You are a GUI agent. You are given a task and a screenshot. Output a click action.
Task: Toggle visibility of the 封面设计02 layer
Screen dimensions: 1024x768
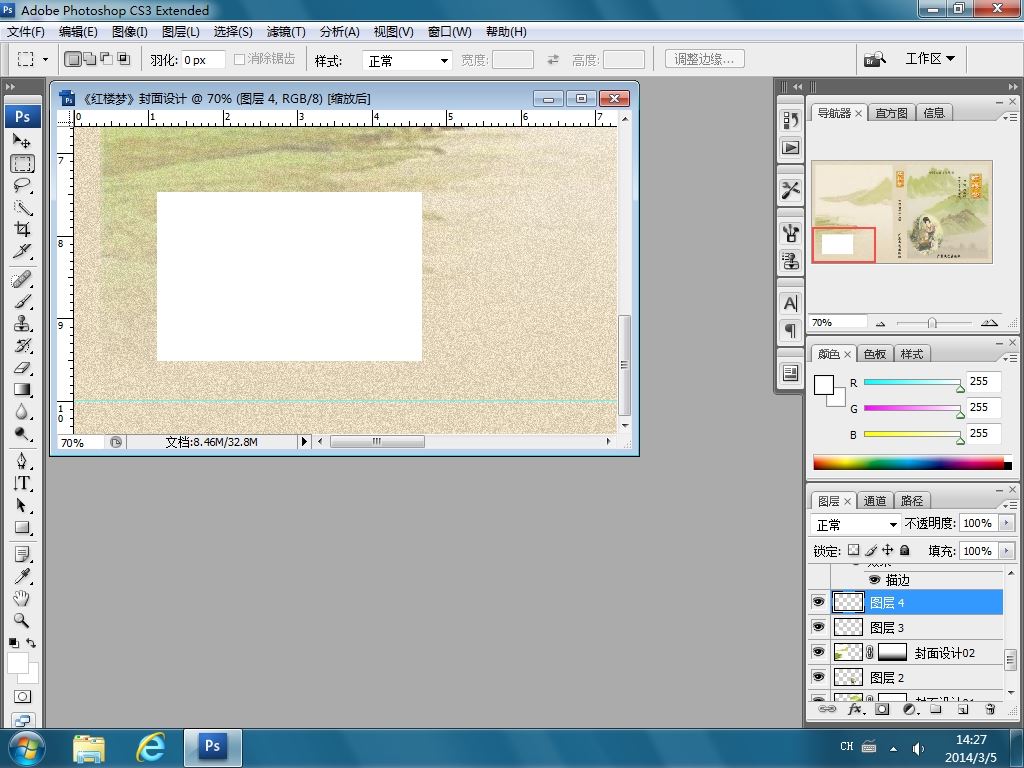(x=818, y=652)
